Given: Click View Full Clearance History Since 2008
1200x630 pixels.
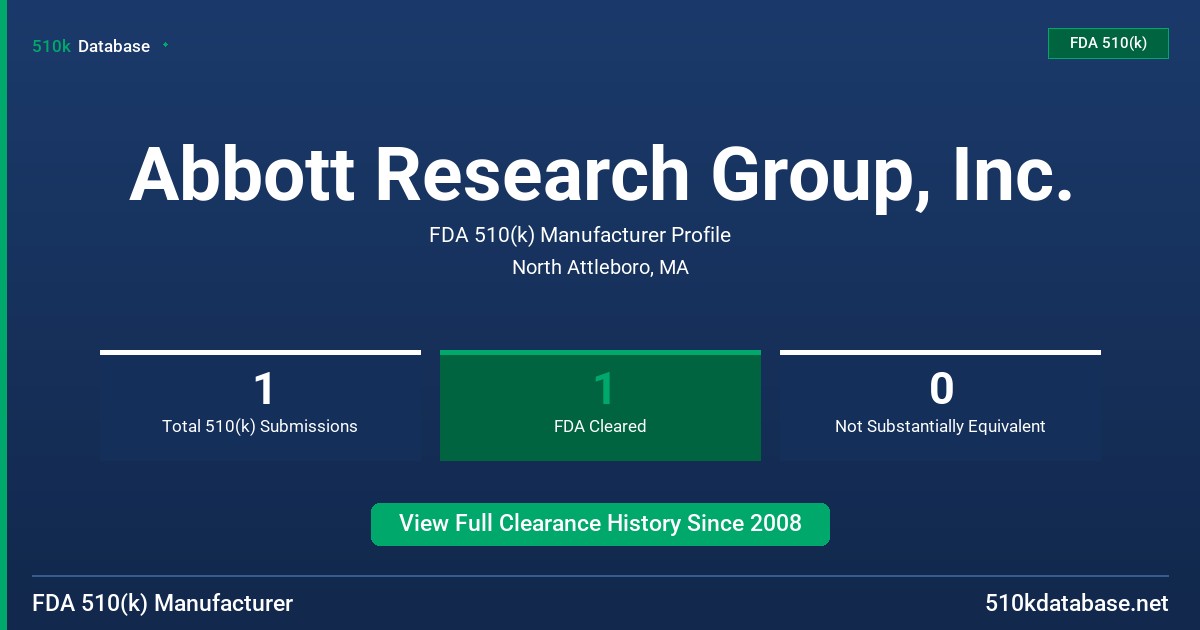Looking at the screenshot, I should tap(600, 524).
